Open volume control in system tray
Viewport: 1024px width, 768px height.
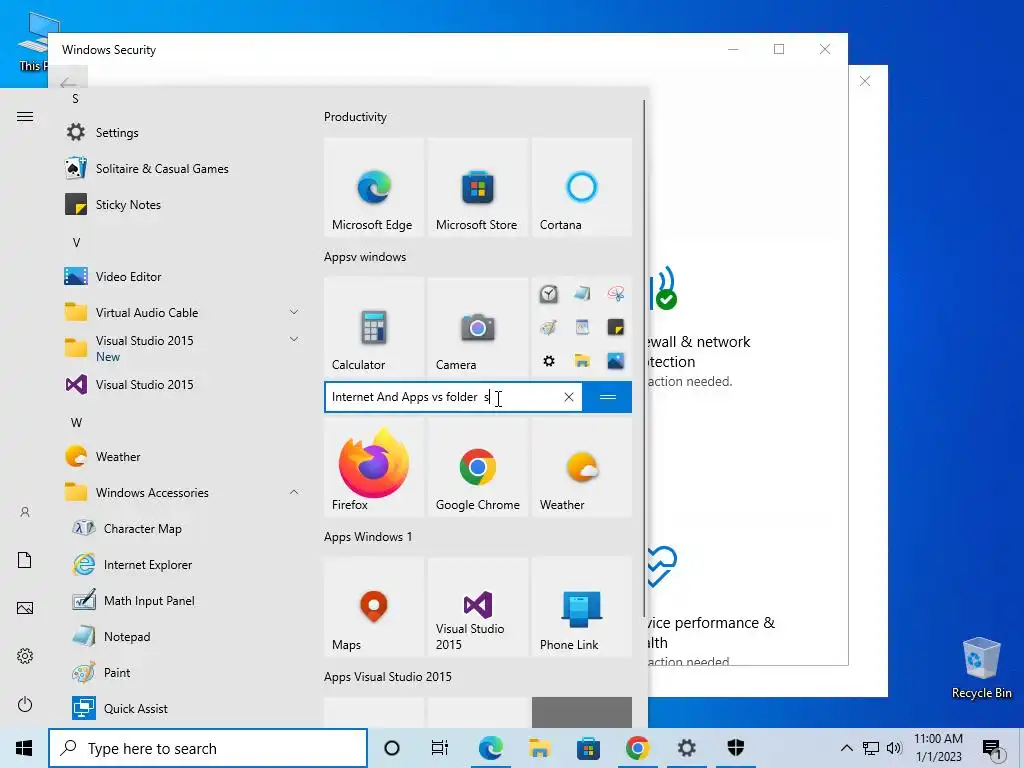[894, 748]
